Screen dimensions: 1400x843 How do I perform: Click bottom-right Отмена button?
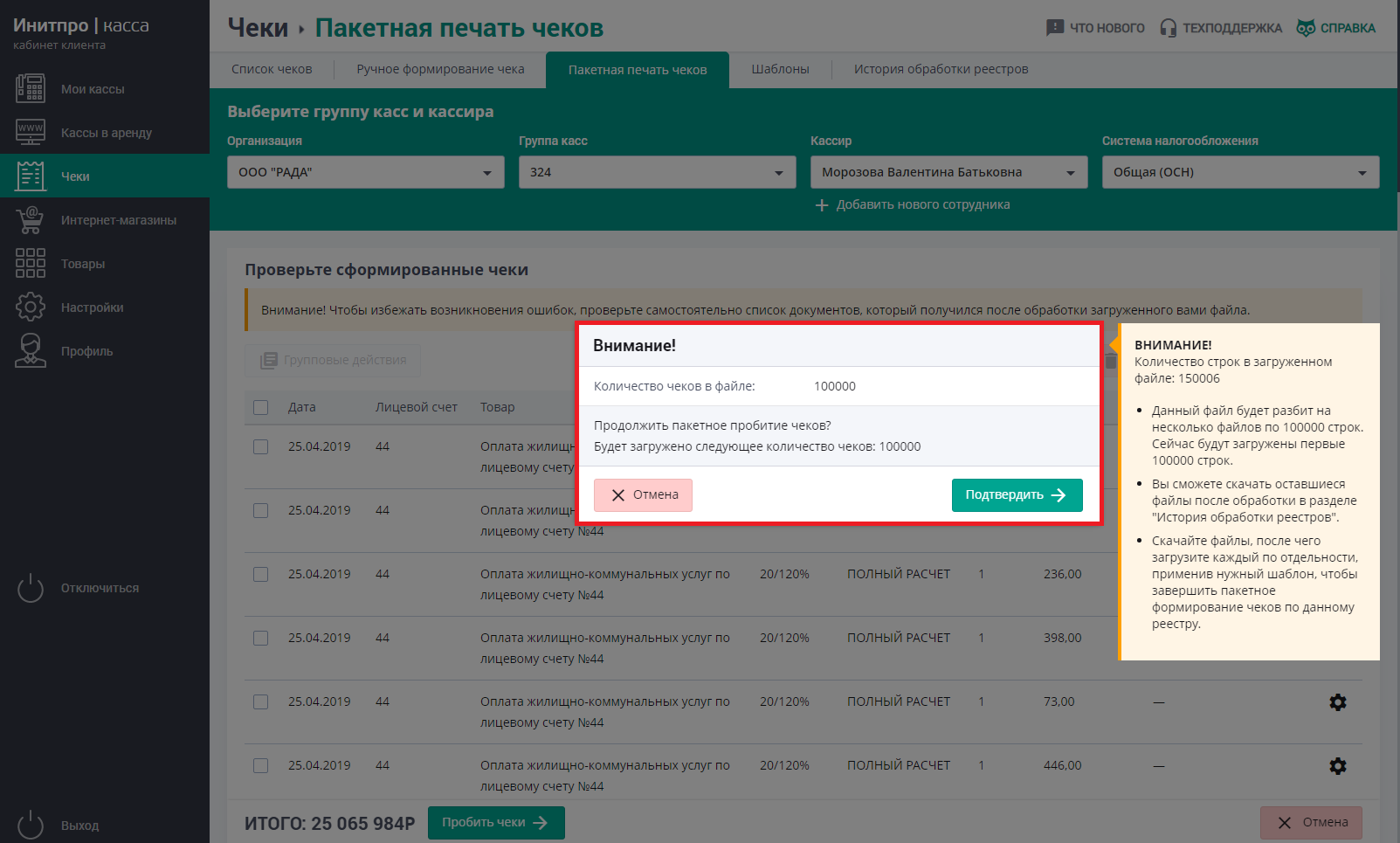point(1311,823)
